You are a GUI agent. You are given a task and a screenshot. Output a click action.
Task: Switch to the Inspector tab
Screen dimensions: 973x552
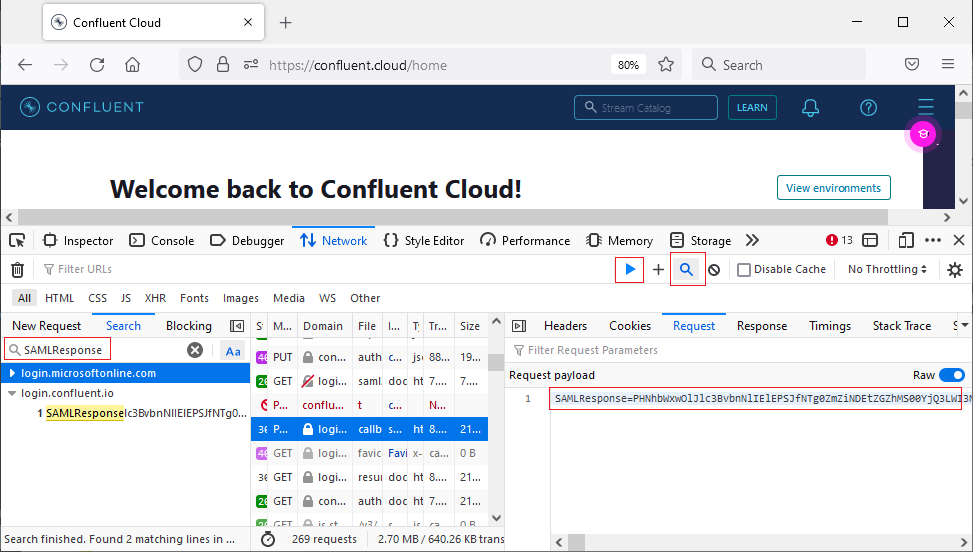[78, 241]
